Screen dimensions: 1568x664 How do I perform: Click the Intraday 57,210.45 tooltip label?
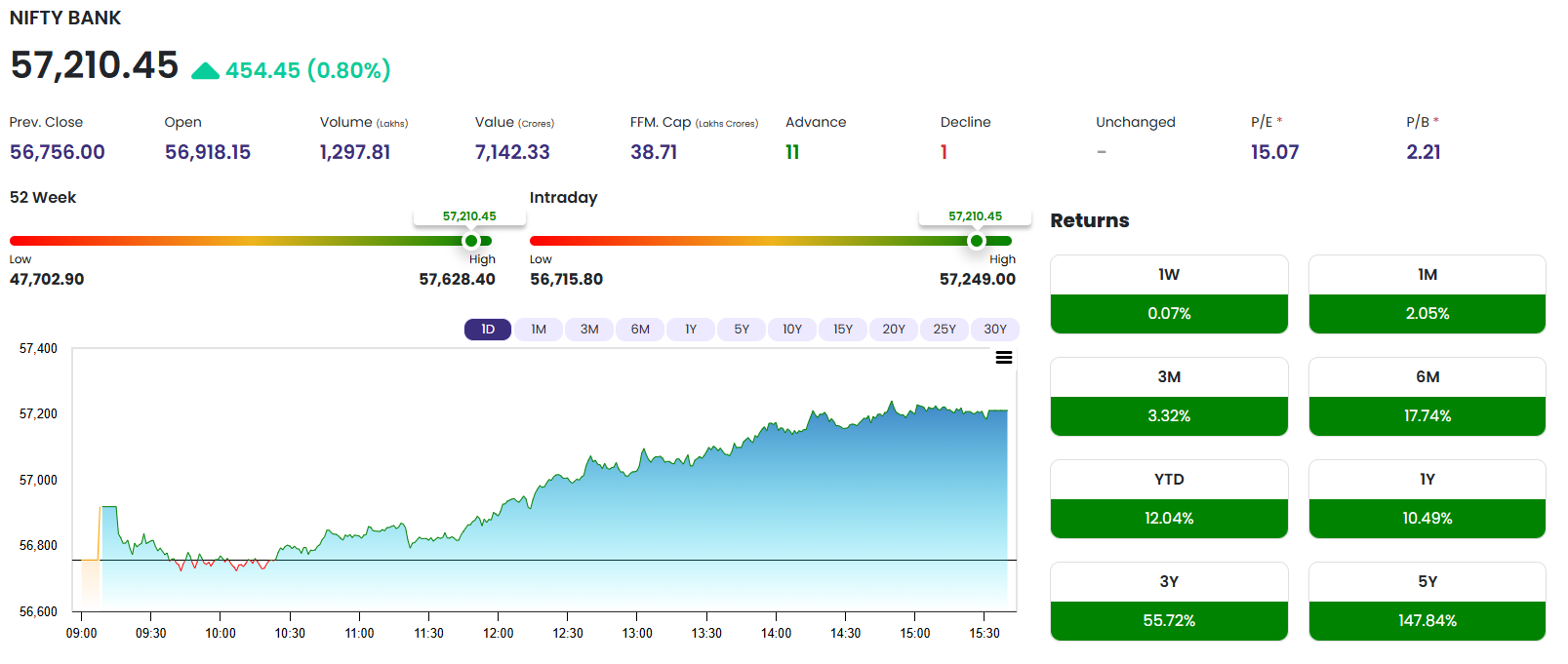(975, 216)
